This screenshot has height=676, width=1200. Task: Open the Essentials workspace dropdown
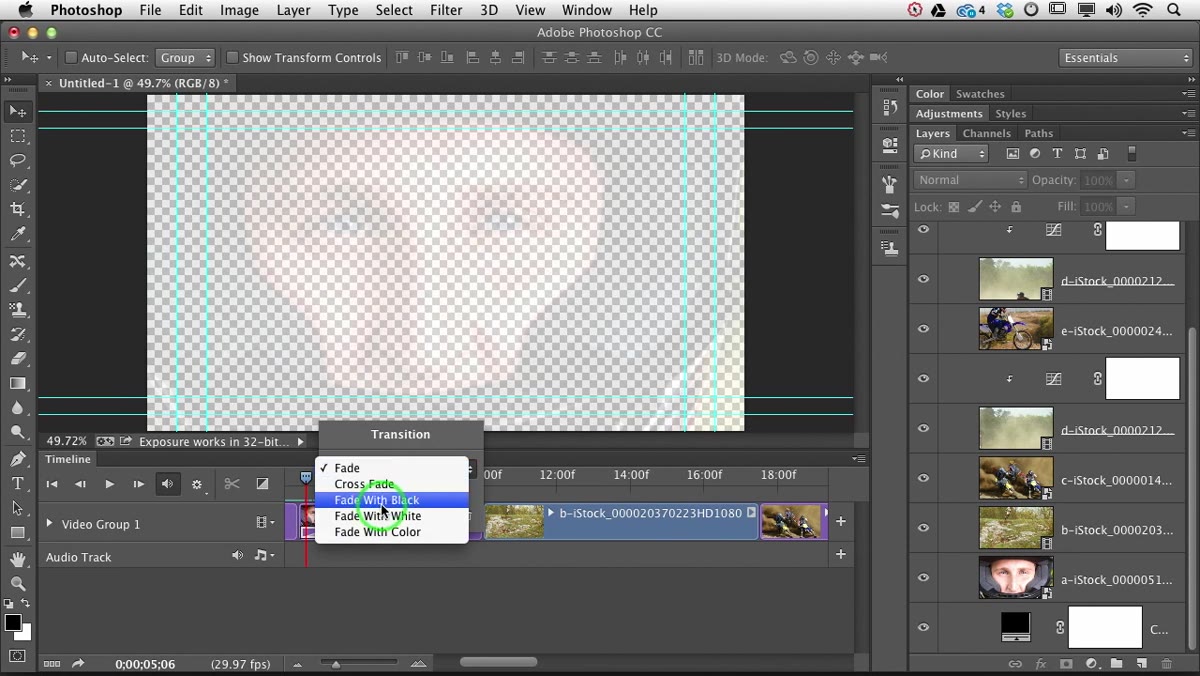(1126, 58)
